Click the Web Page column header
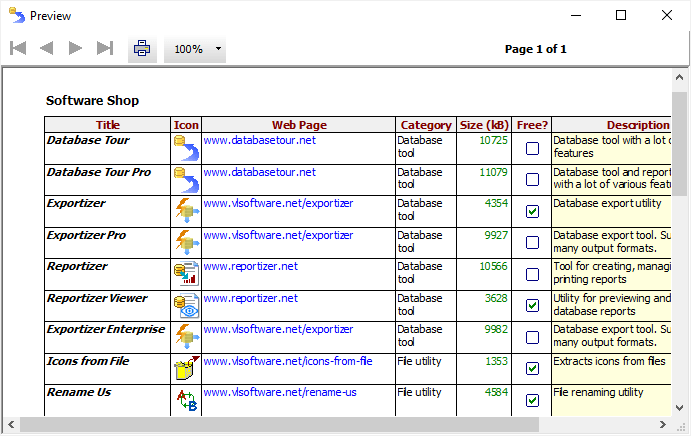This screenshot has height=436, width=691. pyautogui.click(x=298, y=125)
